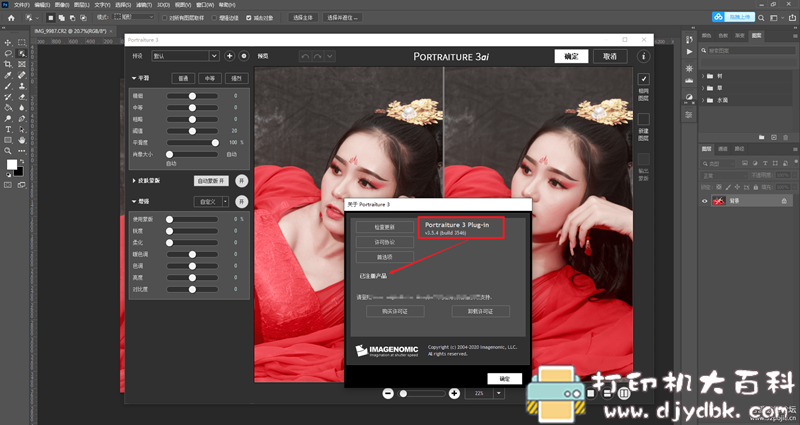Click 卸载许可证 button
Viewport: 800px width, 425px height.
(481, 311)
